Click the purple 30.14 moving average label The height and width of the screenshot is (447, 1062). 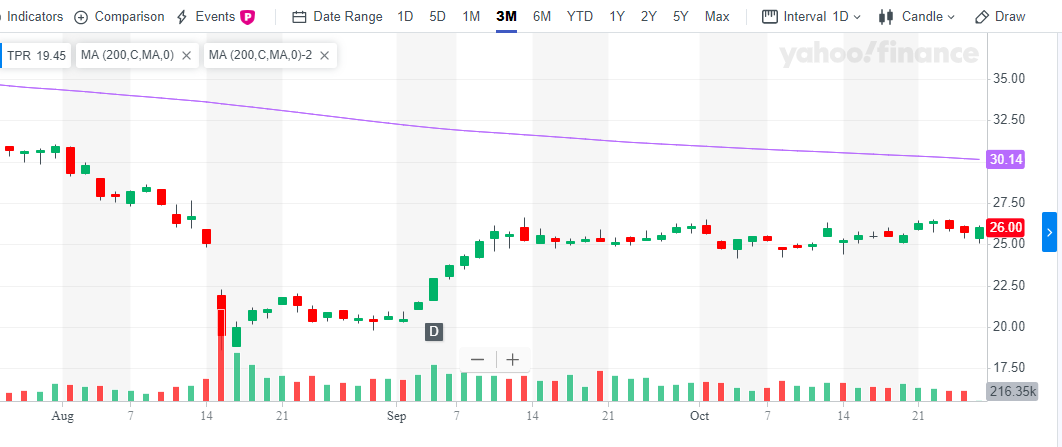pos(1005,159)
